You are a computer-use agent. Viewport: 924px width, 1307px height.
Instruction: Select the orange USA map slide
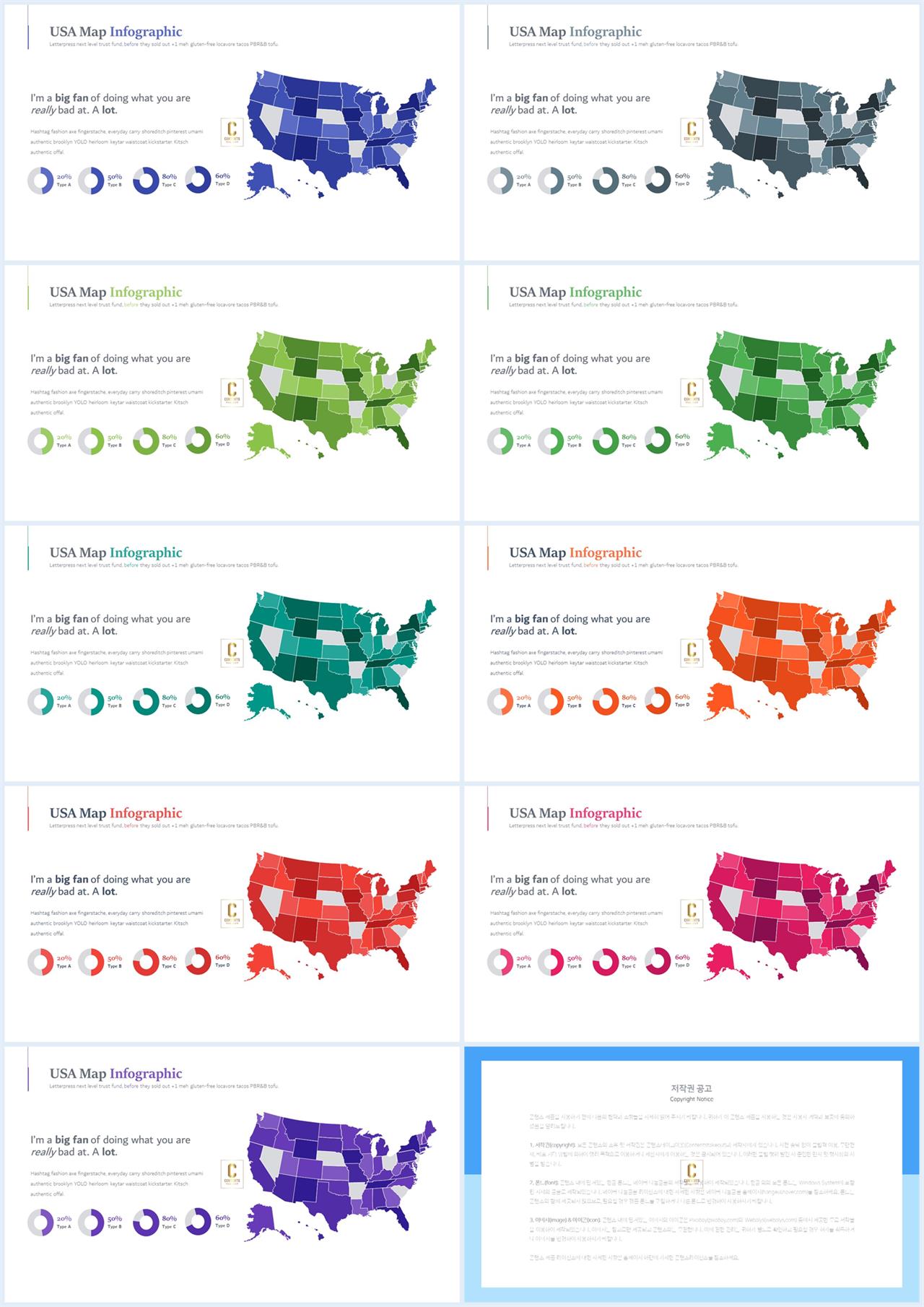pos(693,653)
